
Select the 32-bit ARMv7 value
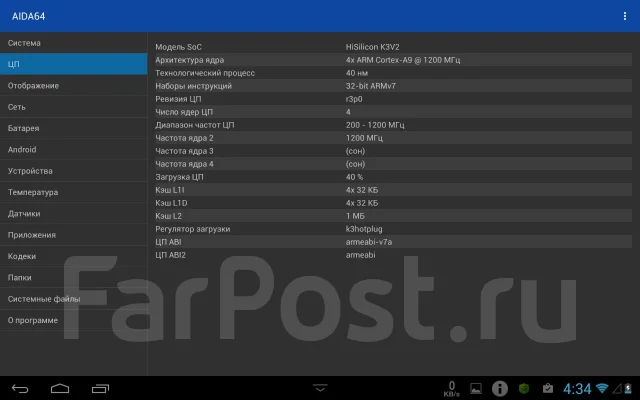tap(371, 86)
